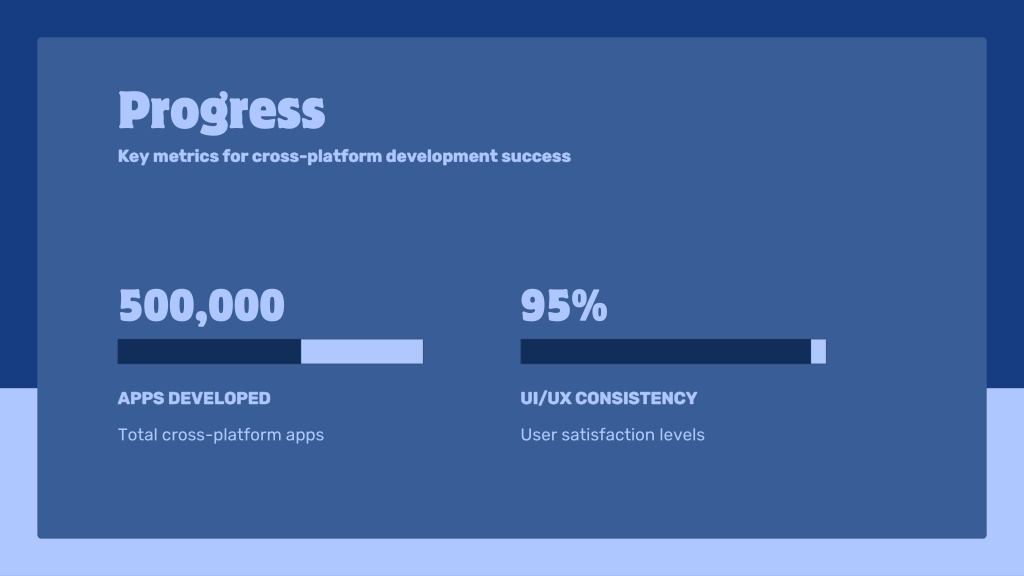Click empty card area right of UI/UX bar
The image size is (1024, 576).
coord(905,352)
